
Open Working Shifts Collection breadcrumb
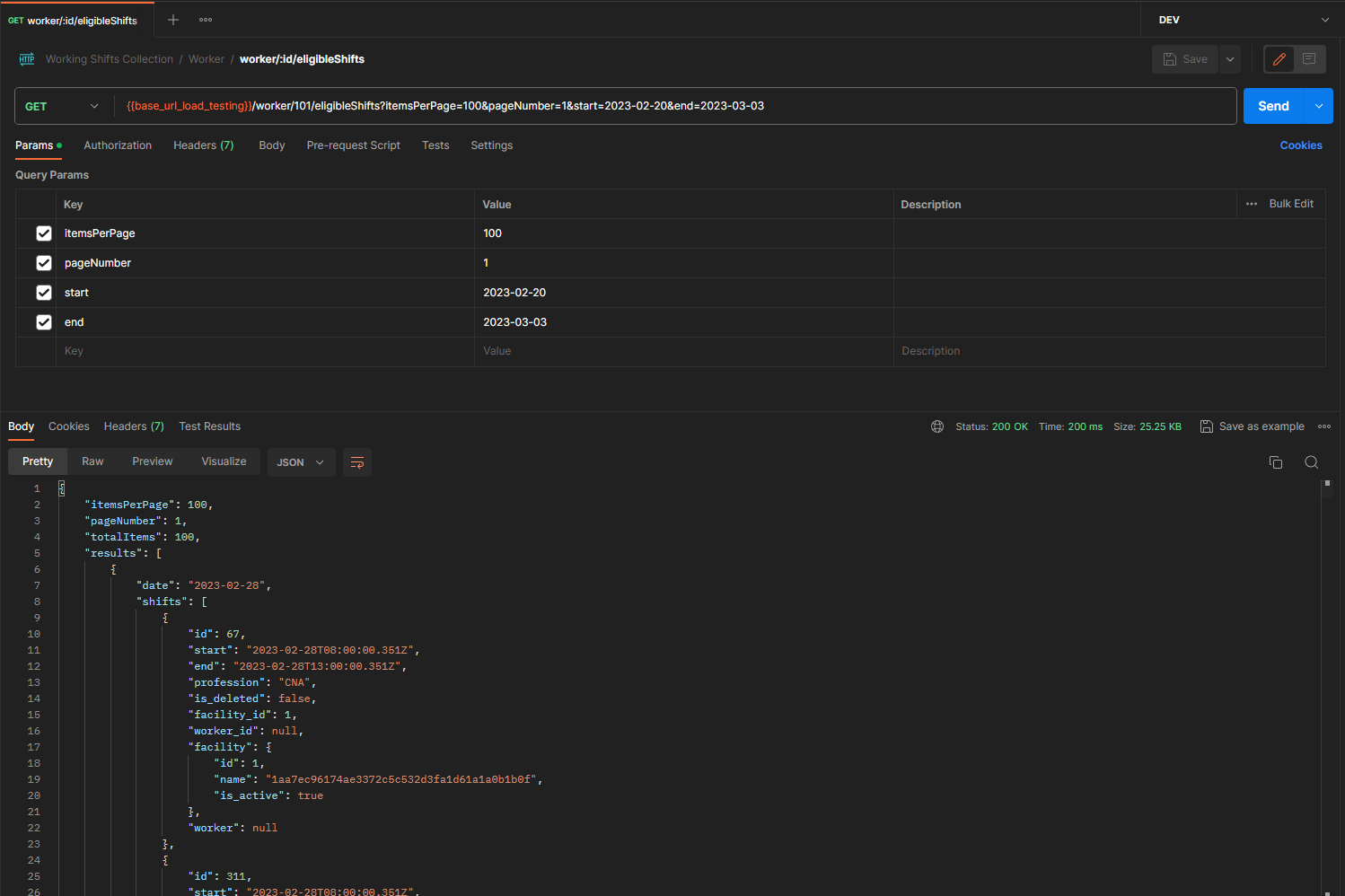click(110, 59)
